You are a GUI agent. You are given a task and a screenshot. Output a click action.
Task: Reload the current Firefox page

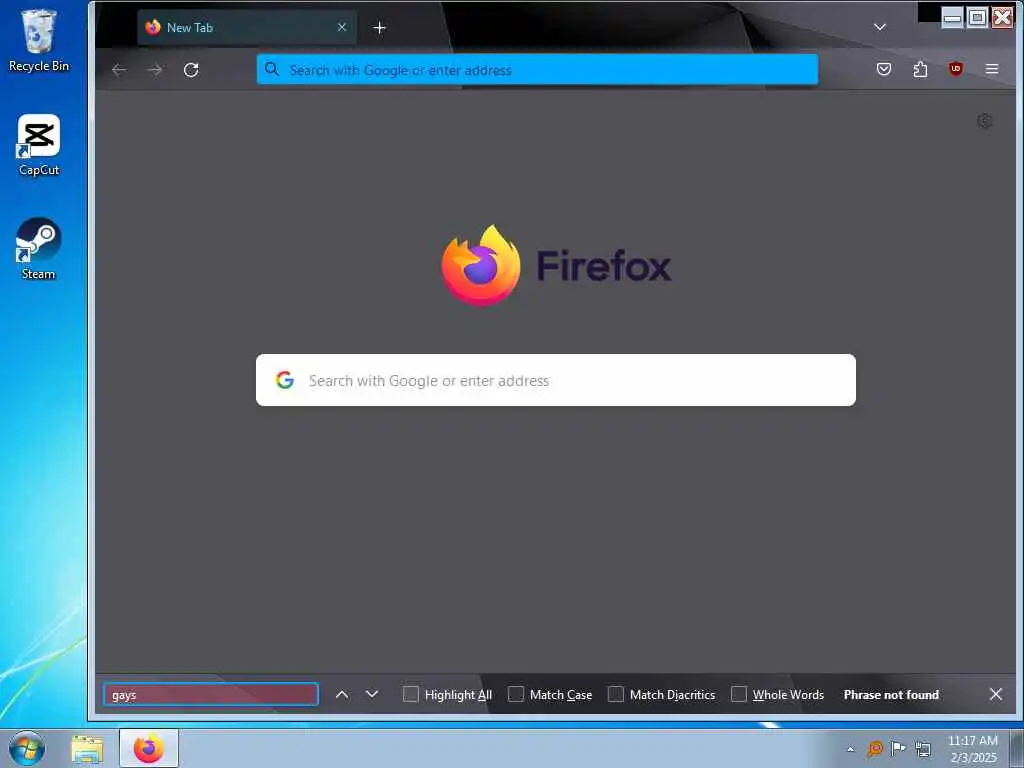pos(191,70)
